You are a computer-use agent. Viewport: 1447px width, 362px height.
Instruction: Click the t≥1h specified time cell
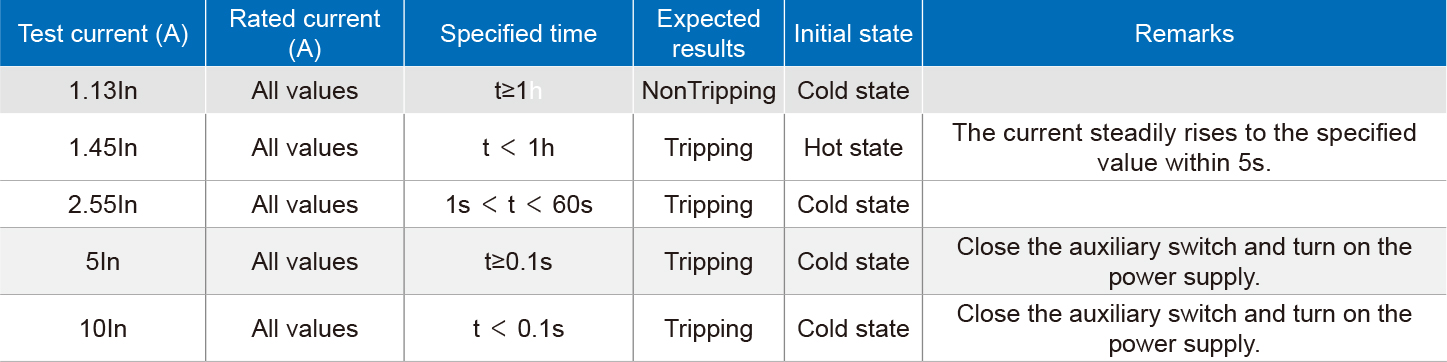[519, 91]
